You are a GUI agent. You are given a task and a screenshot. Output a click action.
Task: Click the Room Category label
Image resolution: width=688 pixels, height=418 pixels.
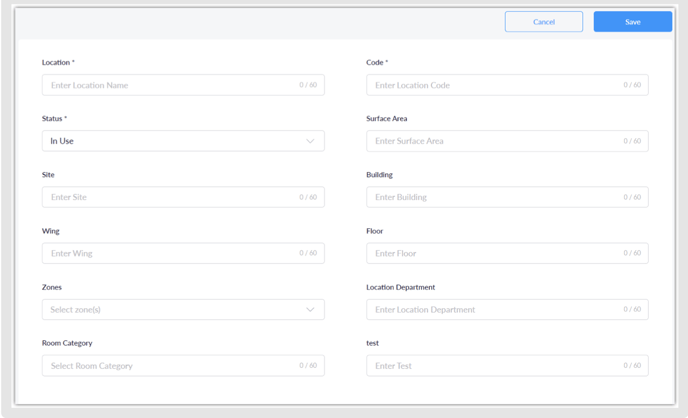[67, 343]
